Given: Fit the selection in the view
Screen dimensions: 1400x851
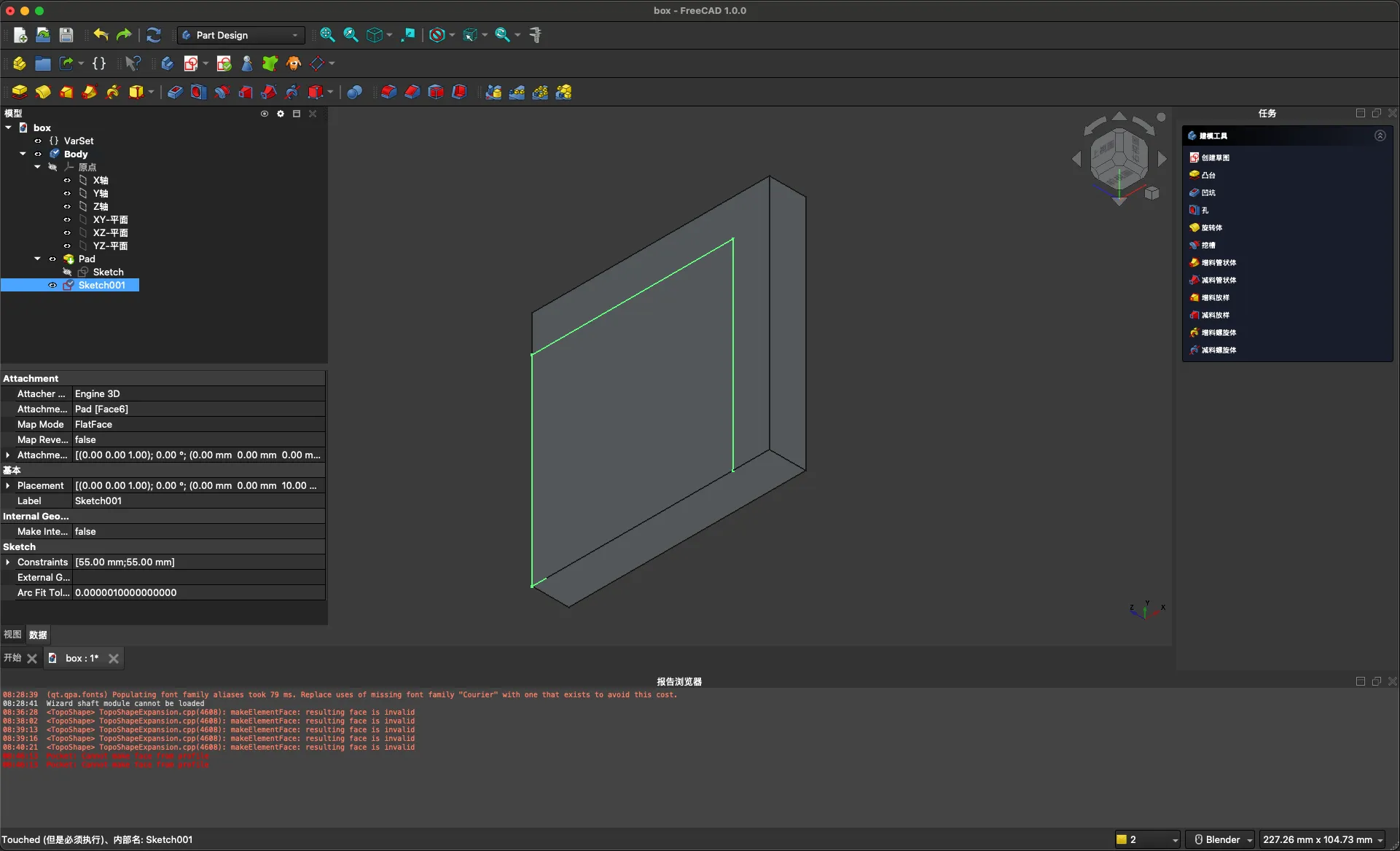Looking at the screenshot, I should pyautogui.click(x=351, y=35).
